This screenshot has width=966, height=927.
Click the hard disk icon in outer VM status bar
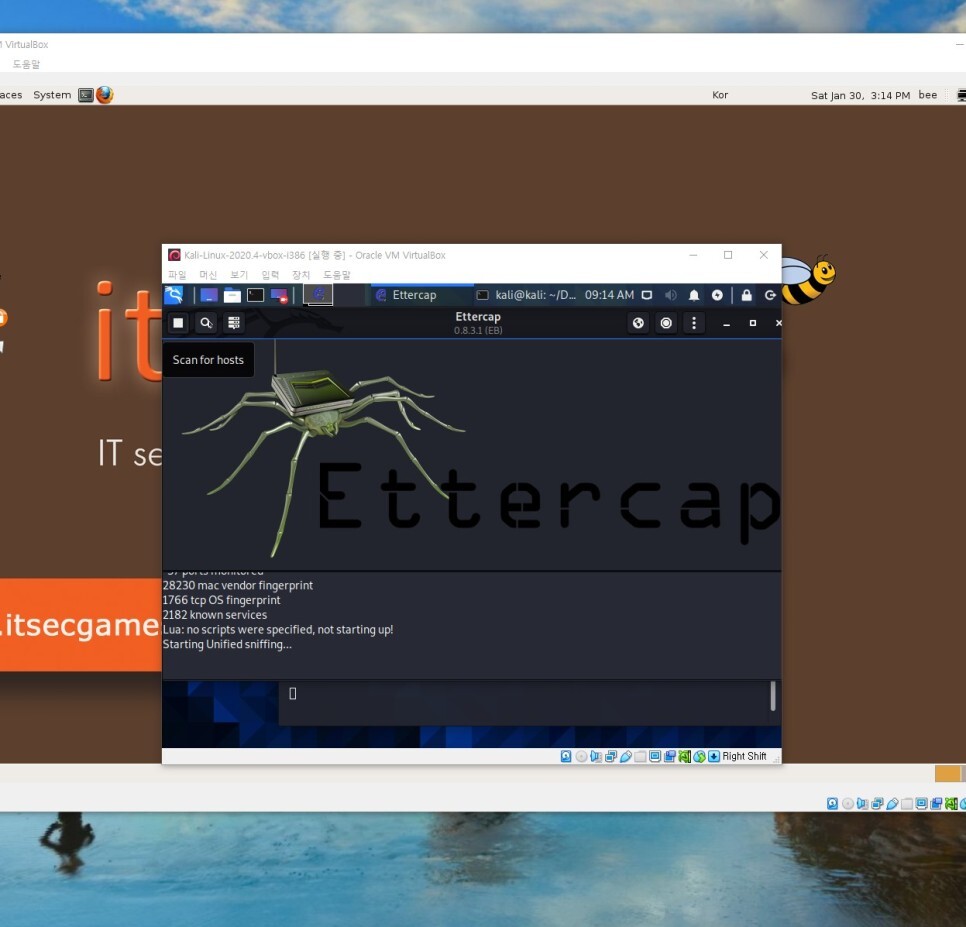click(832, 803)
